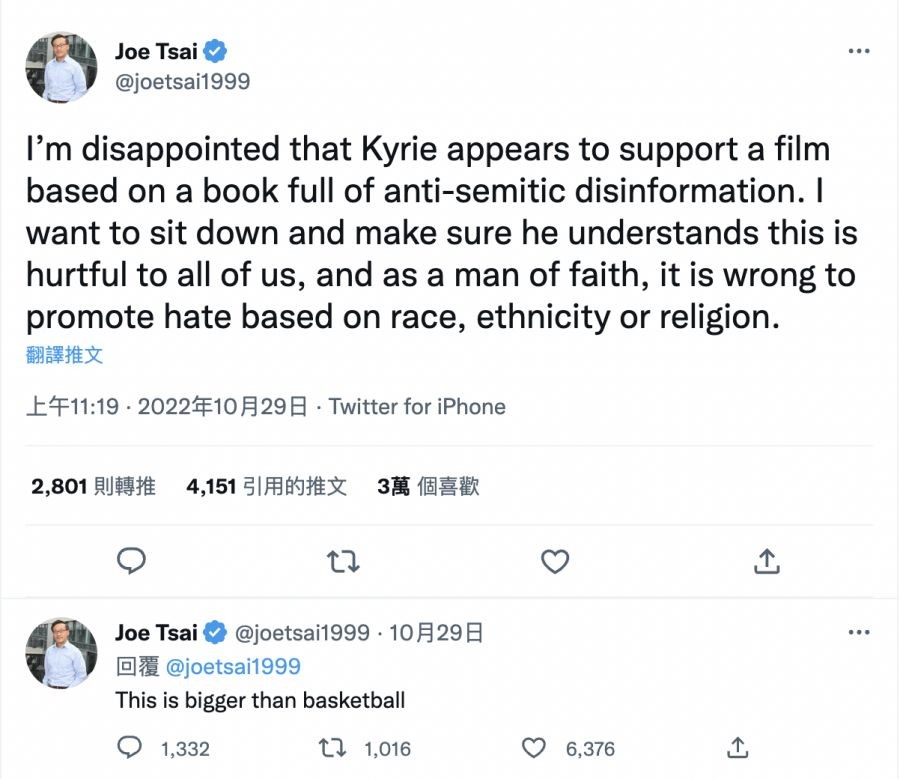The height and width of the screenshot is (779, 900).
Task: View the 2,801 retweets list
Action: pos(93,487)
